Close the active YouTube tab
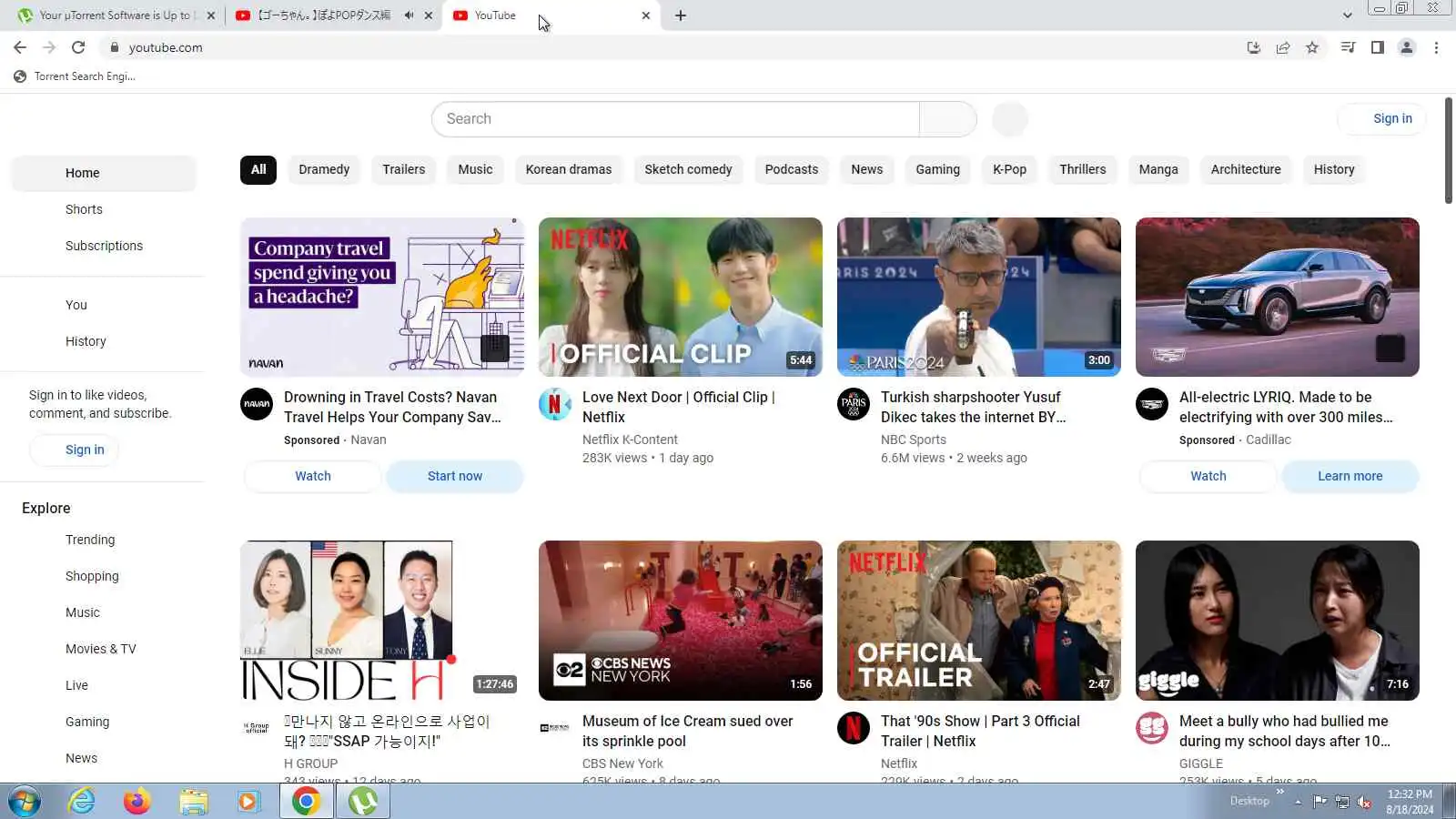The width and height of the screenshot is (1456, 819). pyautogui.click(x=646, y=15)
